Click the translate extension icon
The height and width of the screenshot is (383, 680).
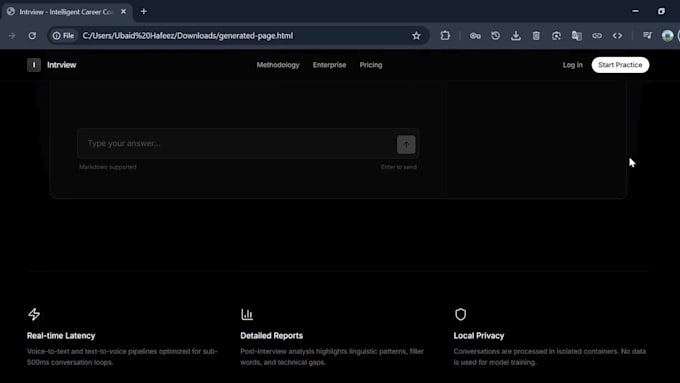point(576,36)
